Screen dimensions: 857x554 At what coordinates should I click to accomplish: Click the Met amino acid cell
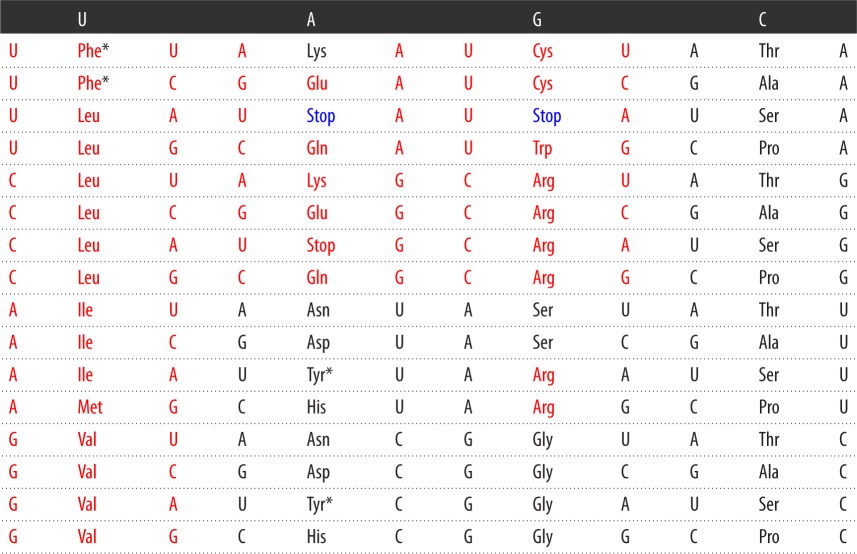pos(89,408)
